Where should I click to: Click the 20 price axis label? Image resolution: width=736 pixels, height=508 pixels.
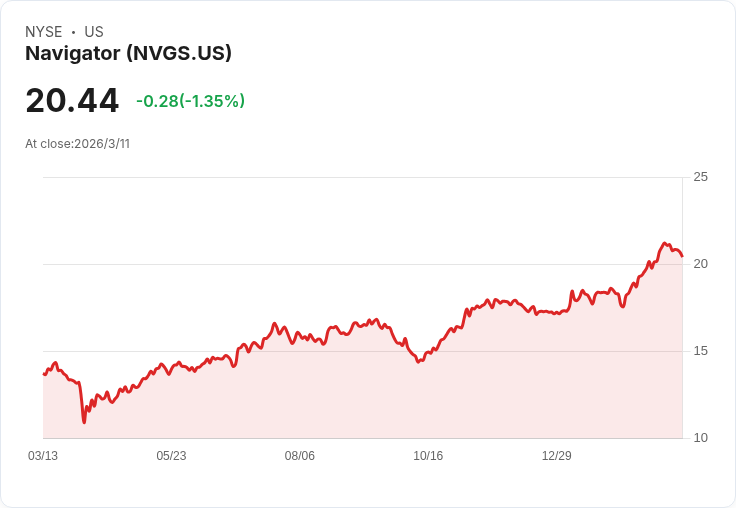pyautogui.click(x=701, y=264)
